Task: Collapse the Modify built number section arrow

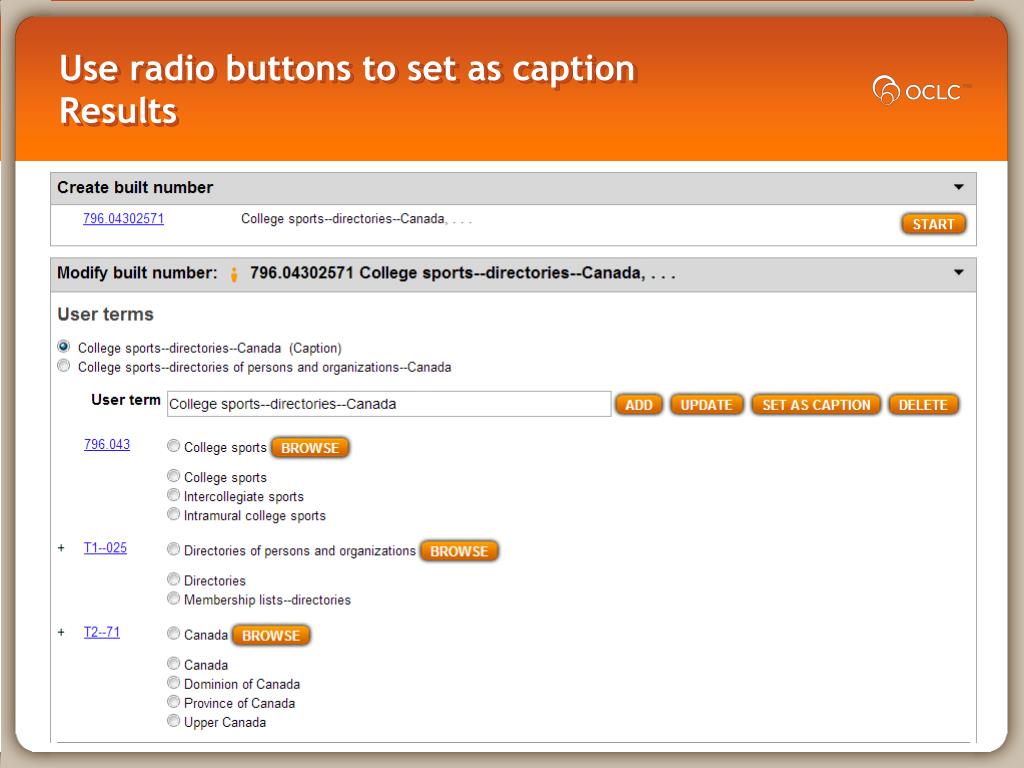Action: [959, 272]
